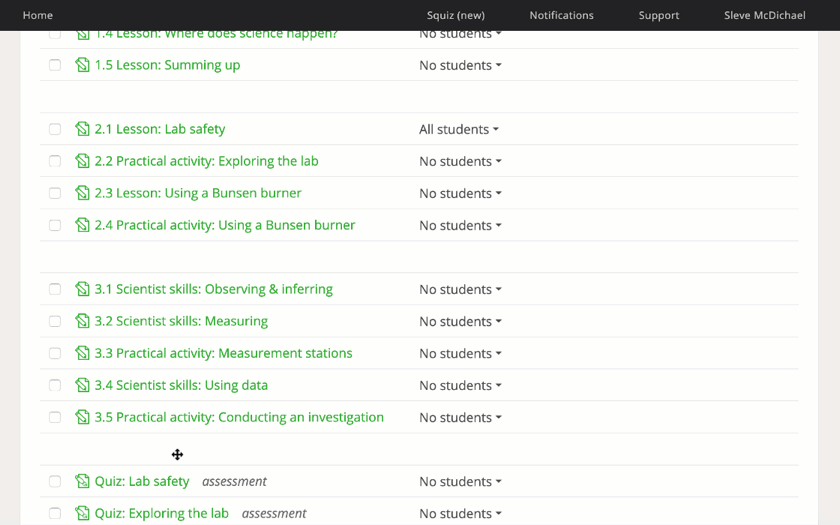Open student dropdown for 2.2 Exploring the lab
Image resolution: width=840 pixels, height=525 pixels.
point(460,161)
